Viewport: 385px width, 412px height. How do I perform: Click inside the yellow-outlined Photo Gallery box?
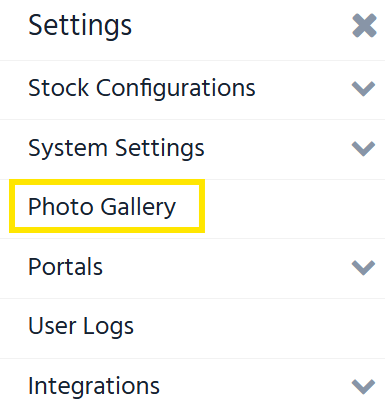[x=107, y=206]
